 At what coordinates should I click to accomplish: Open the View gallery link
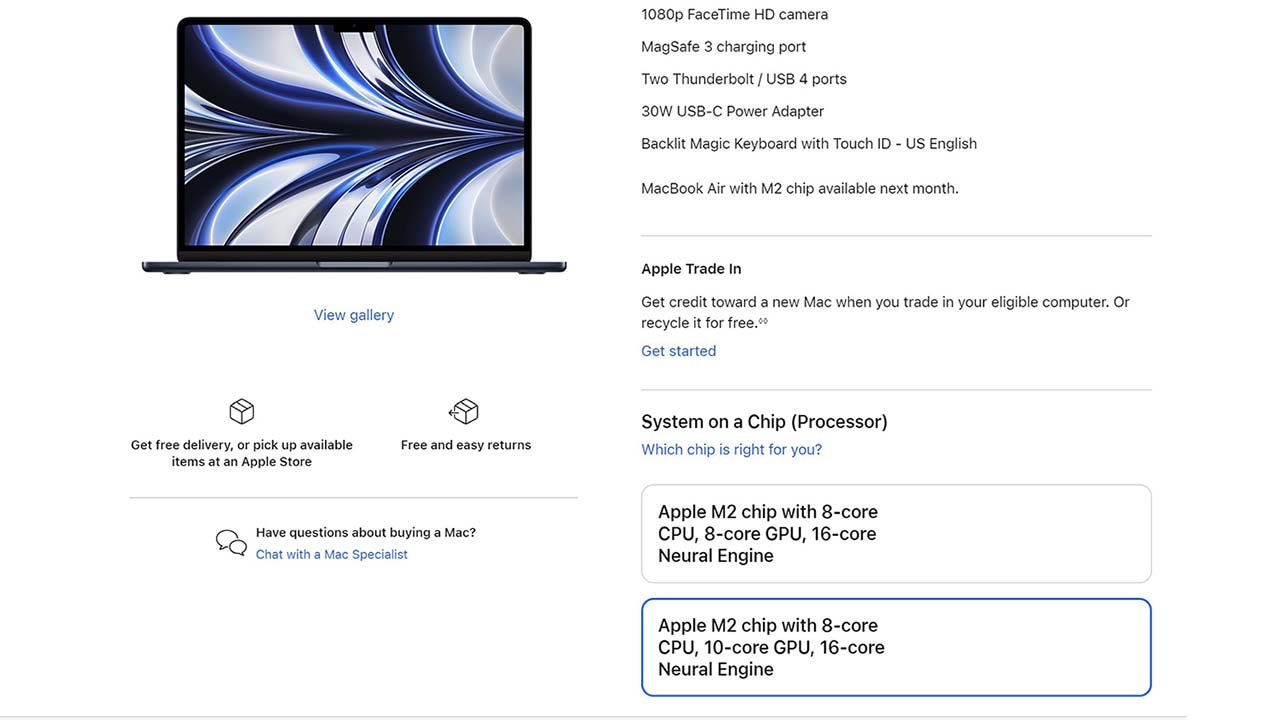353,314
